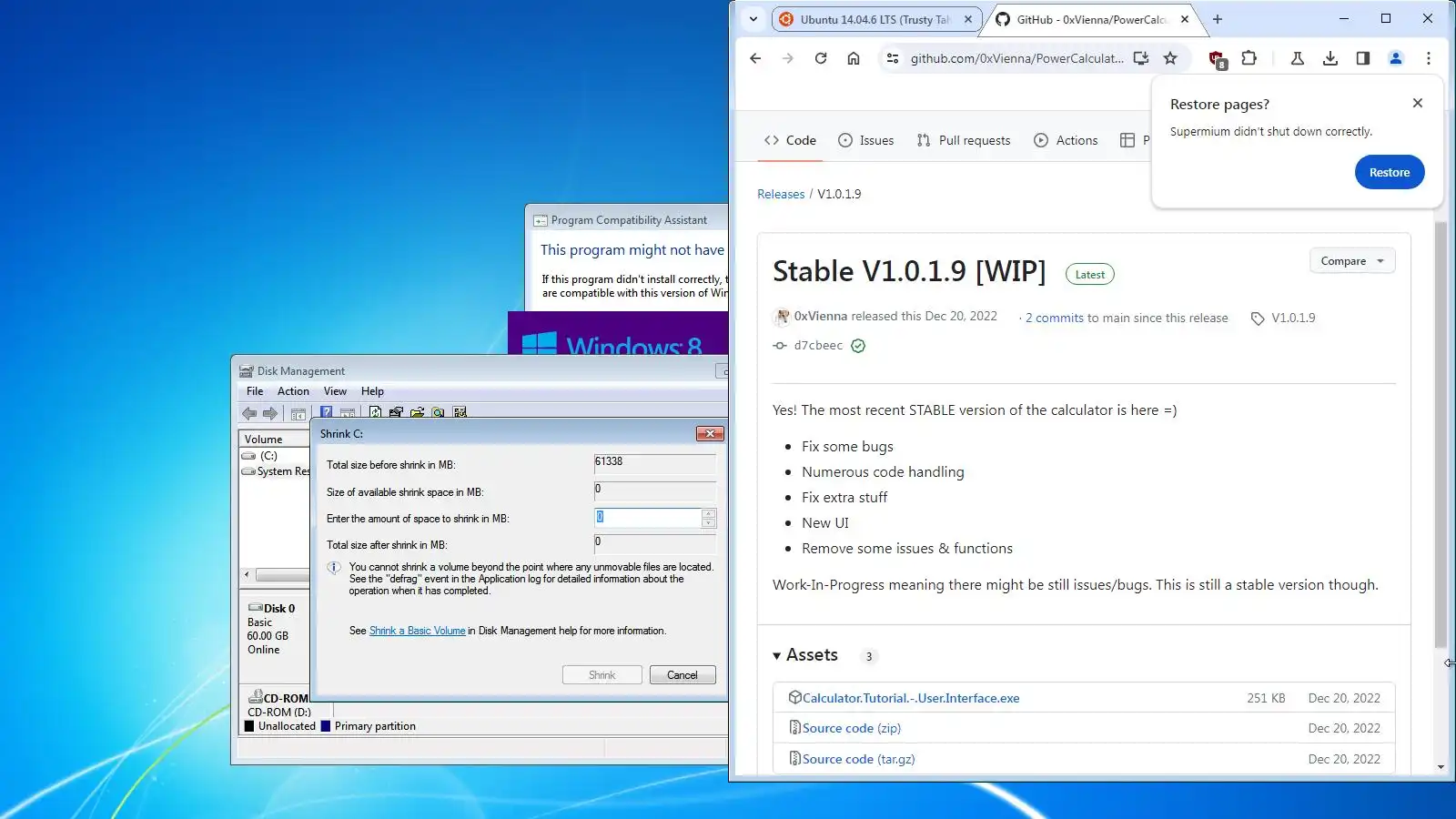Increase shrink amount with up spinner arrow
This screenshot has width=1456, height=819.
pyautogui.click(x=709, y=513)
